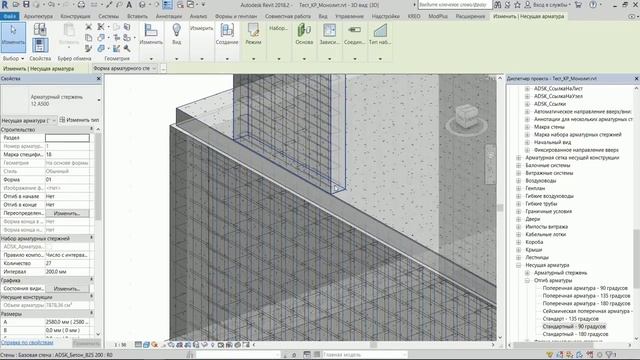Open the Измерить tool panel

pyautogui.click(x=202, y=28)
